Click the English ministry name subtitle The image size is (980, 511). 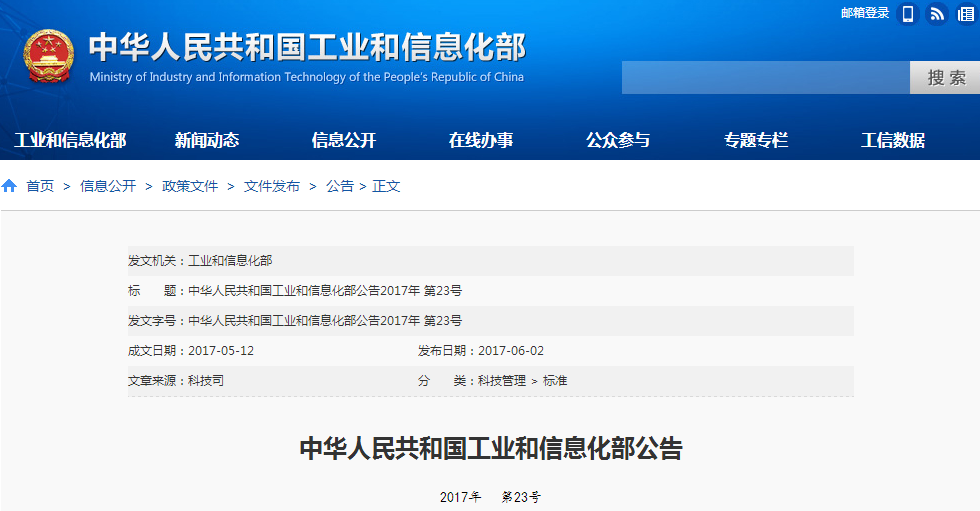[307, 77]
